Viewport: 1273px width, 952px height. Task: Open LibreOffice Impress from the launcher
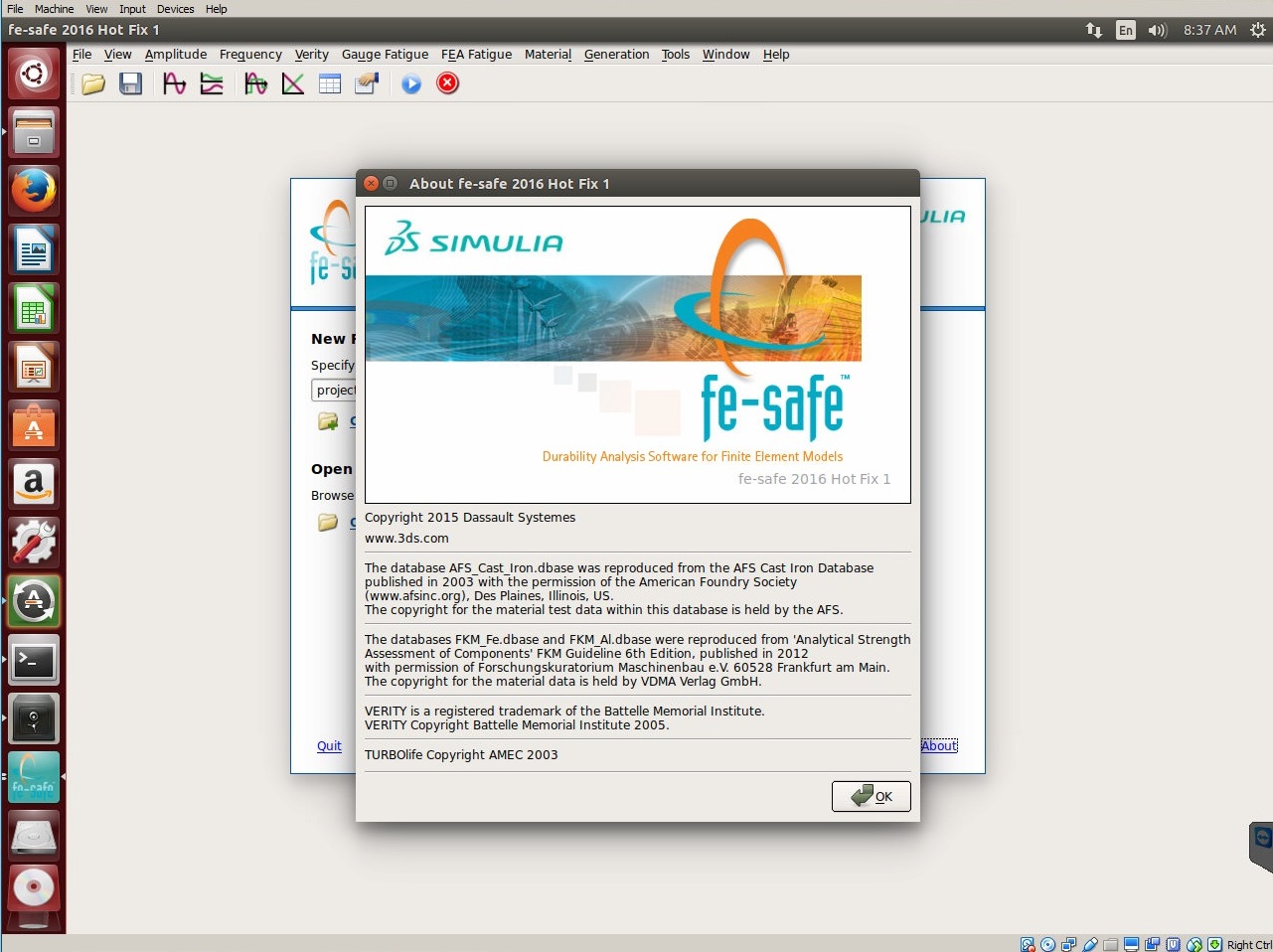(x=34, y=367)
